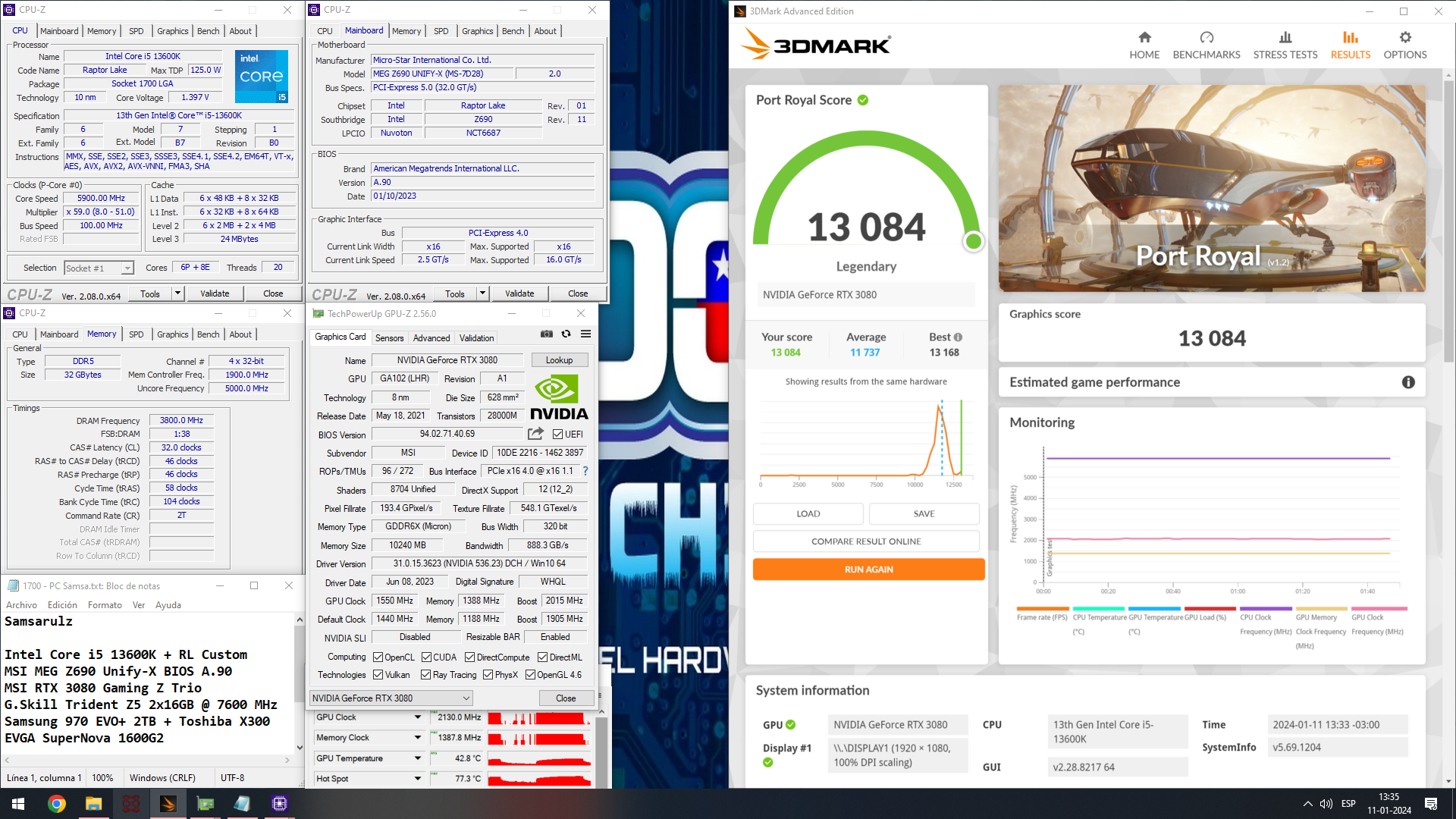Open the volume control in the system tray
Screen dimensions: 1456x819
point(1326,804)
